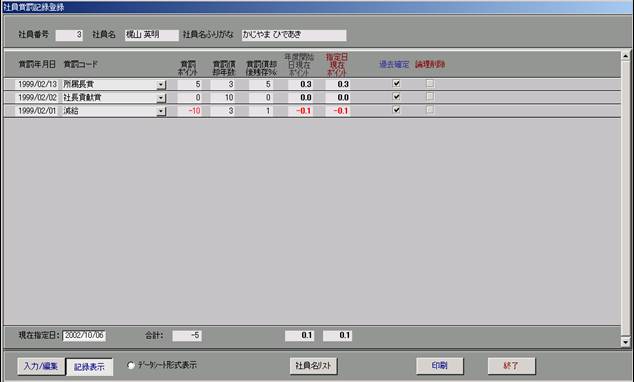
Task: Click the 社員番号 input field
Action: [69, 35]
